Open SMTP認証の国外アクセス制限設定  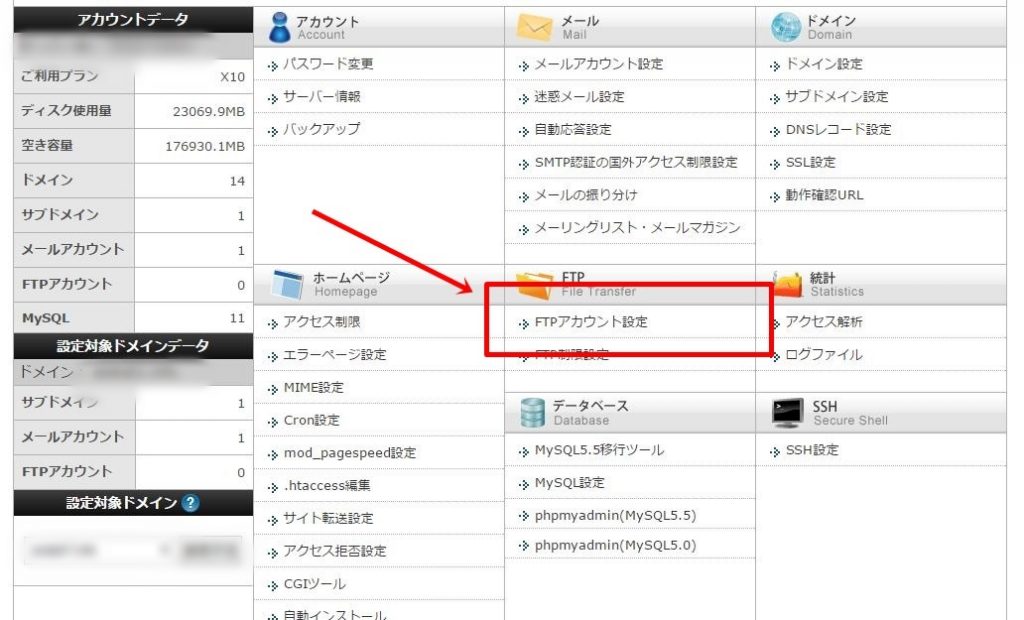coord(636,162)
